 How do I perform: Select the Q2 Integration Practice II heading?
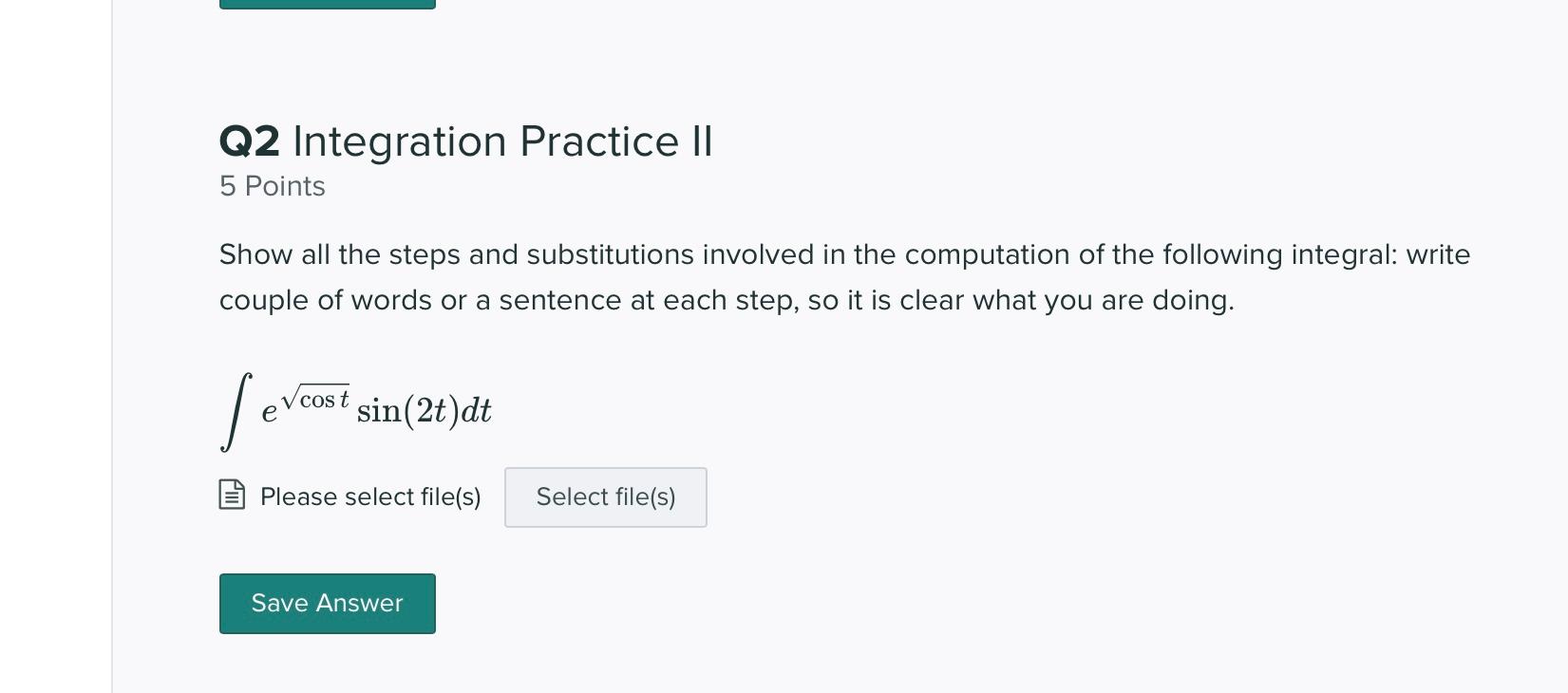(x=466, y=140)
